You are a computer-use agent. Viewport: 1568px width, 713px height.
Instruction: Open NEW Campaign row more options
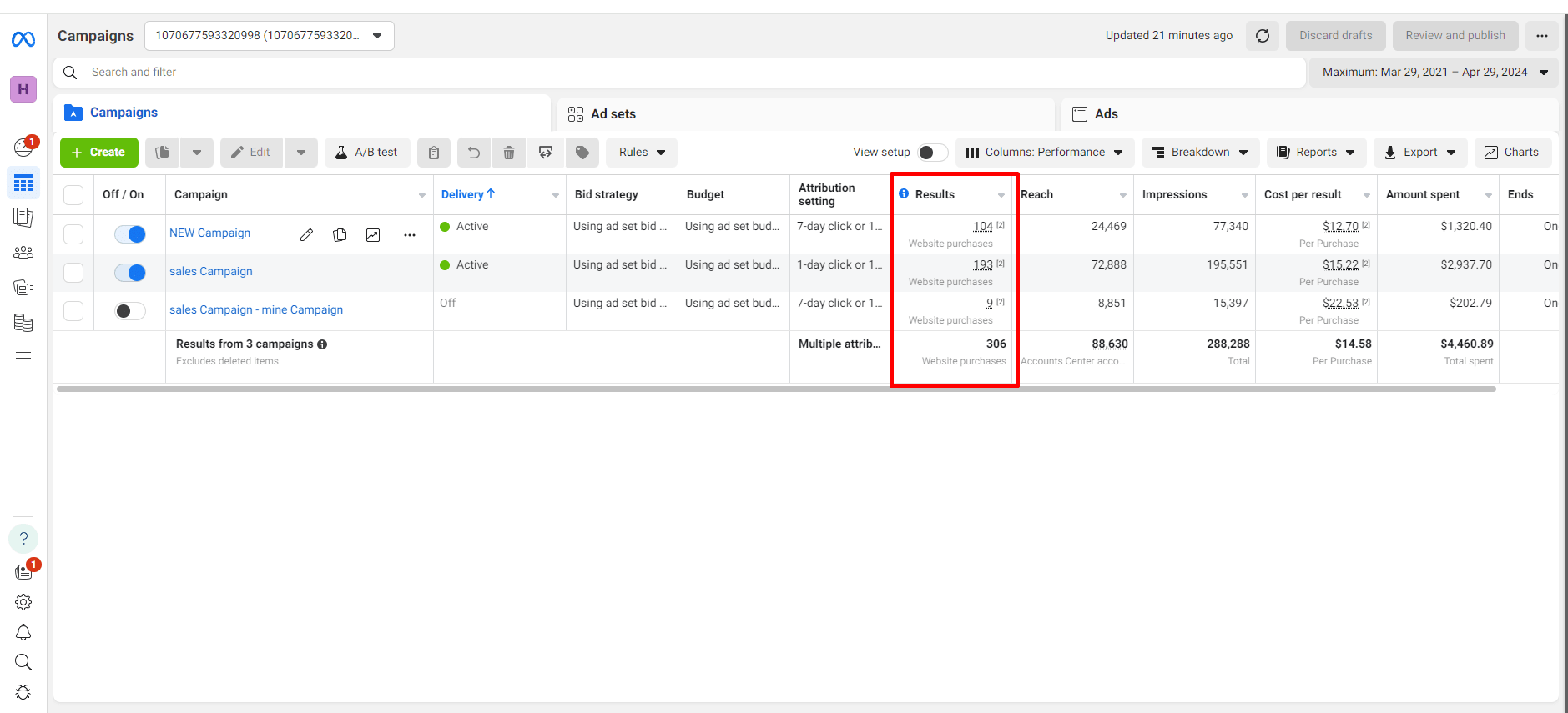[x=410, y=235]
